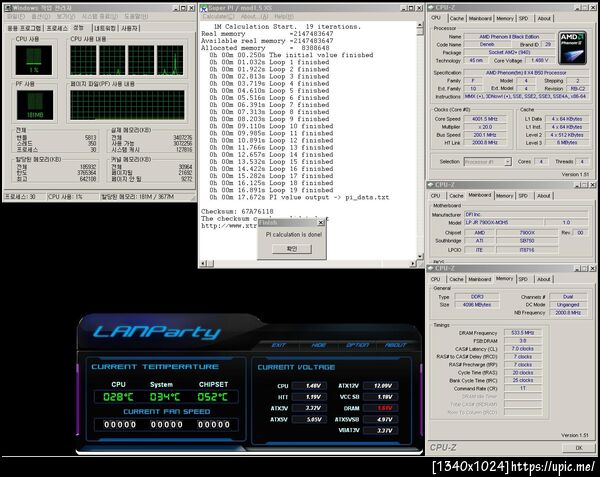Click the AMD Phenom II logo in CPU-Z
The width and height of the screenshot is (600, 477).
572,47
